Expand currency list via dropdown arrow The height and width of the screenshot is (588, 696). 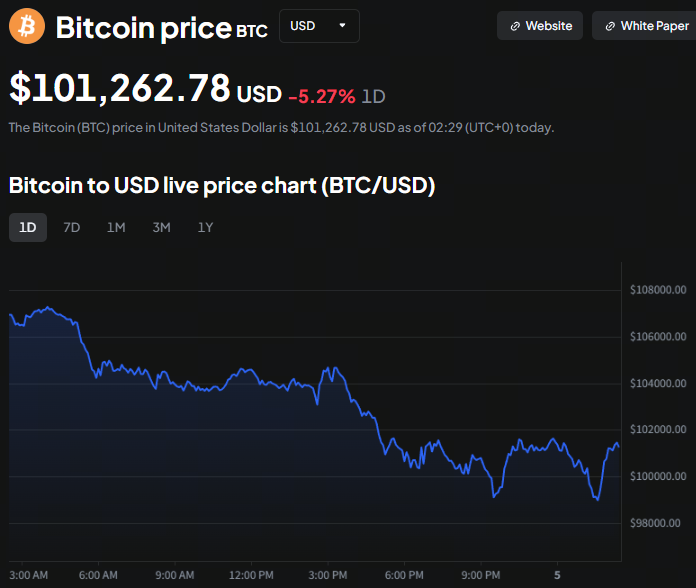coord(343,26)
